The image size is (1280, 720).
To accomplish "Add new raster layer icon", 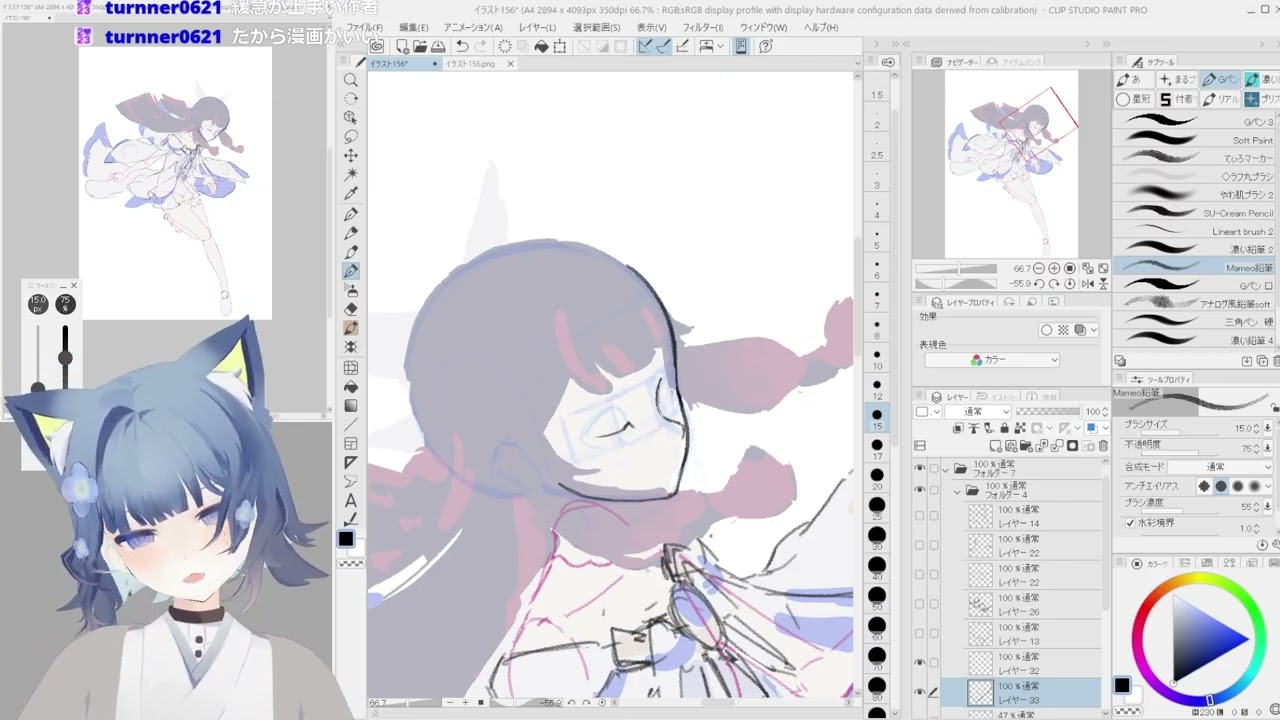I will pyautogui.click(x=995, y=446).
